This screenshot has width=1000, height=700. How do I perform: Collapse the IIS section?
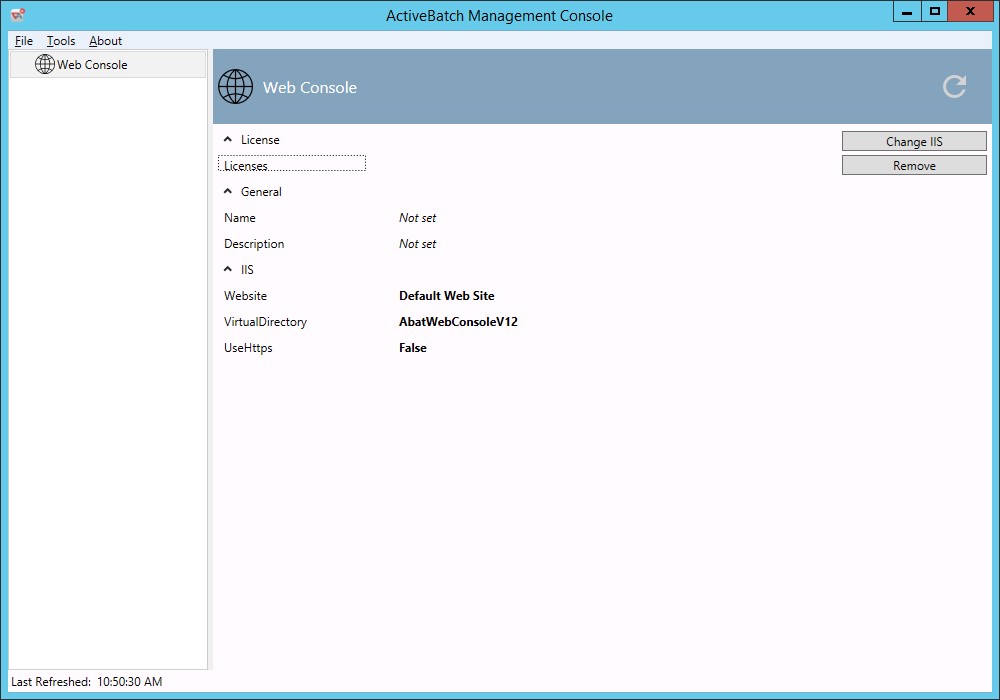228,269
